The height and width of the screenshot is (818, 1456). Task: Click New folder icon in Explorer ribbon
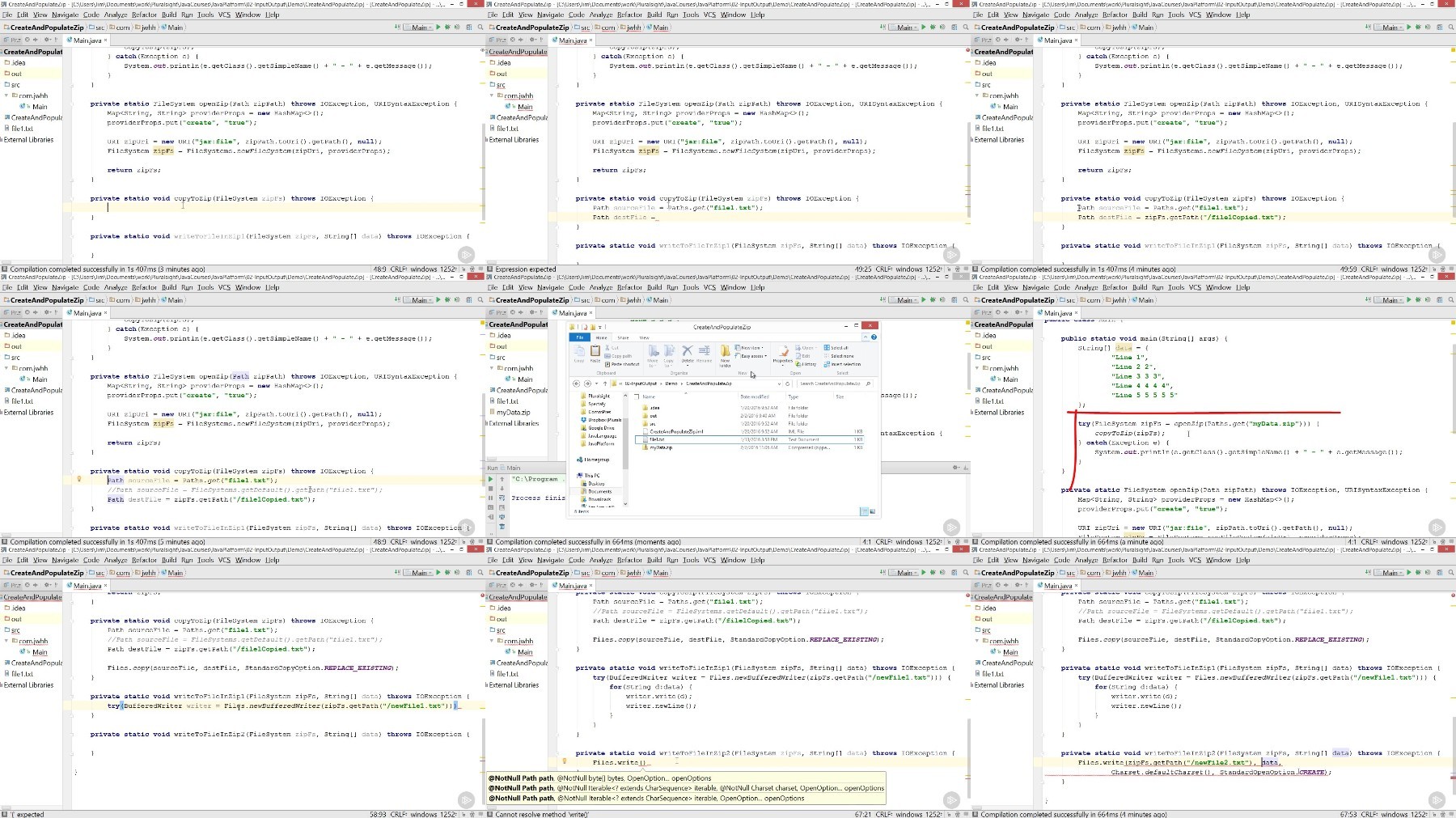pos(725,356)
